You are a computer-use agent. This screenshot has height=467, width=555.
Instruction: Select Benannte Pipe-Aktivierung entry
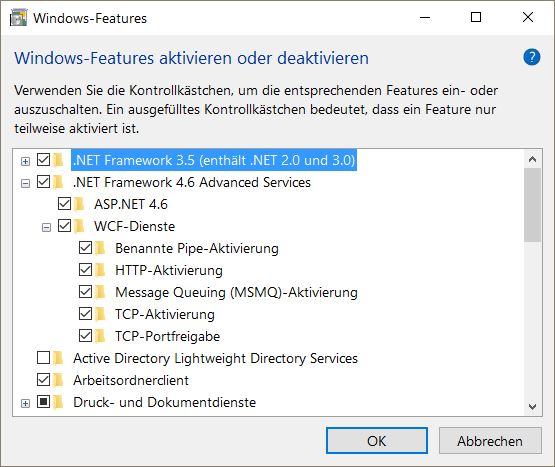197,248
